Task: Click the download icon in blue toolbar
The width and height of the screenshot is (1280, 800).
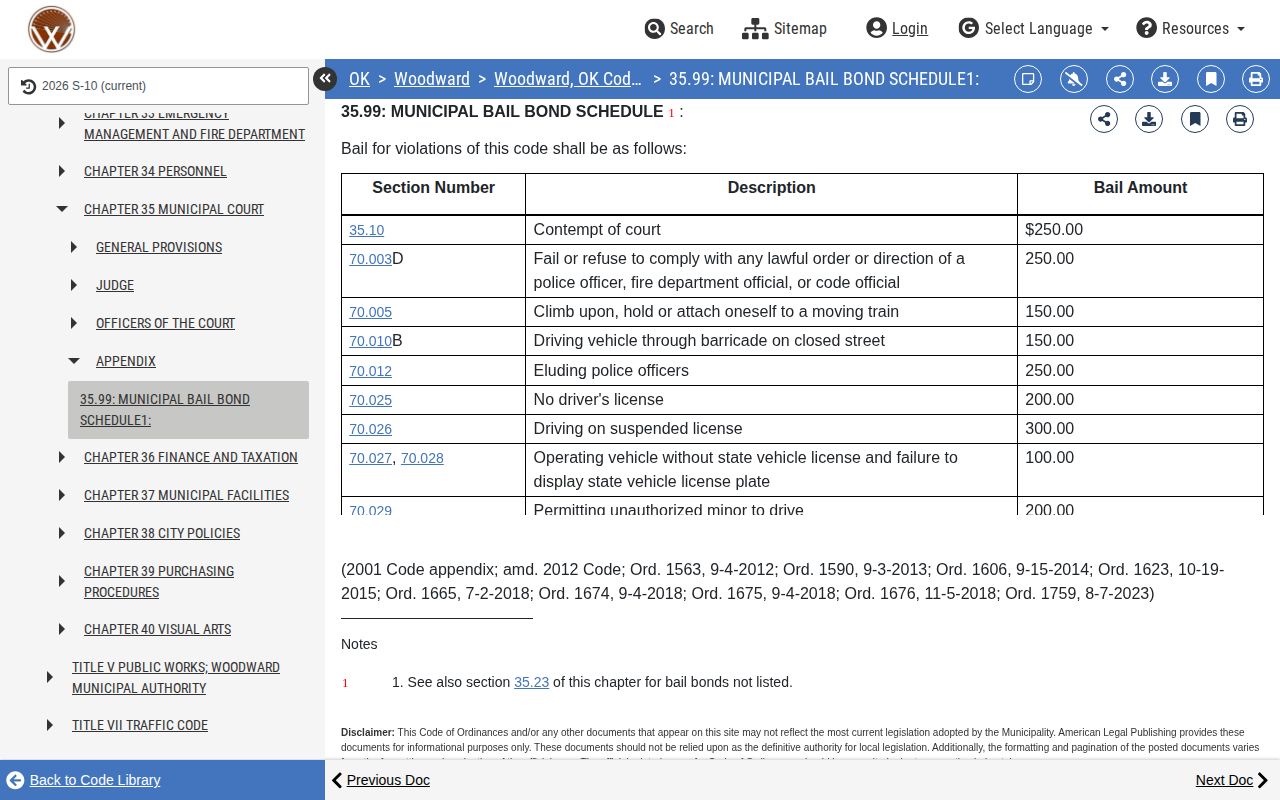Action: click(1165, 79)
